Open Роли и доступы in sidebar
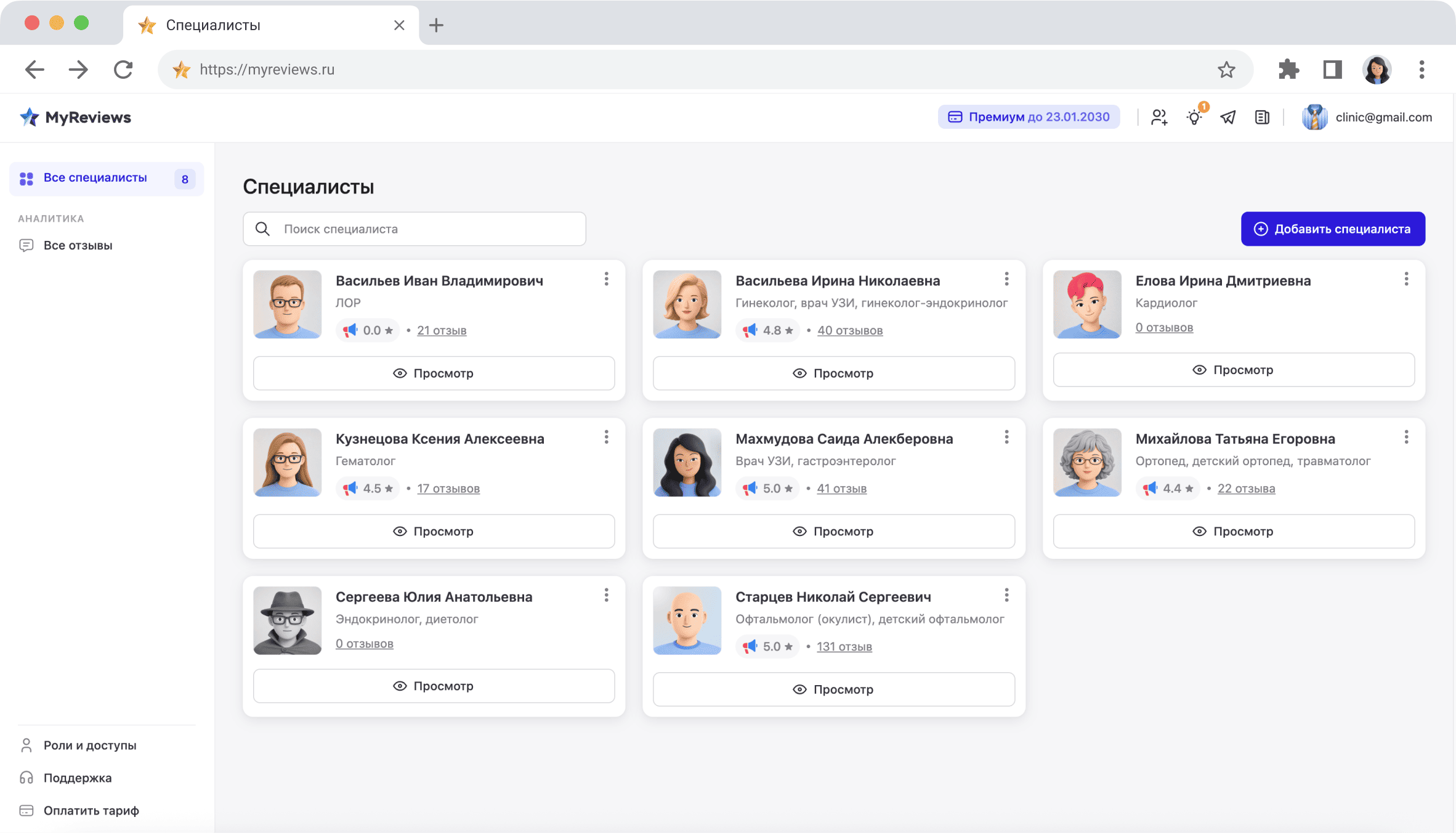The height and width of the screenshot is (833, 1456). 78,745
